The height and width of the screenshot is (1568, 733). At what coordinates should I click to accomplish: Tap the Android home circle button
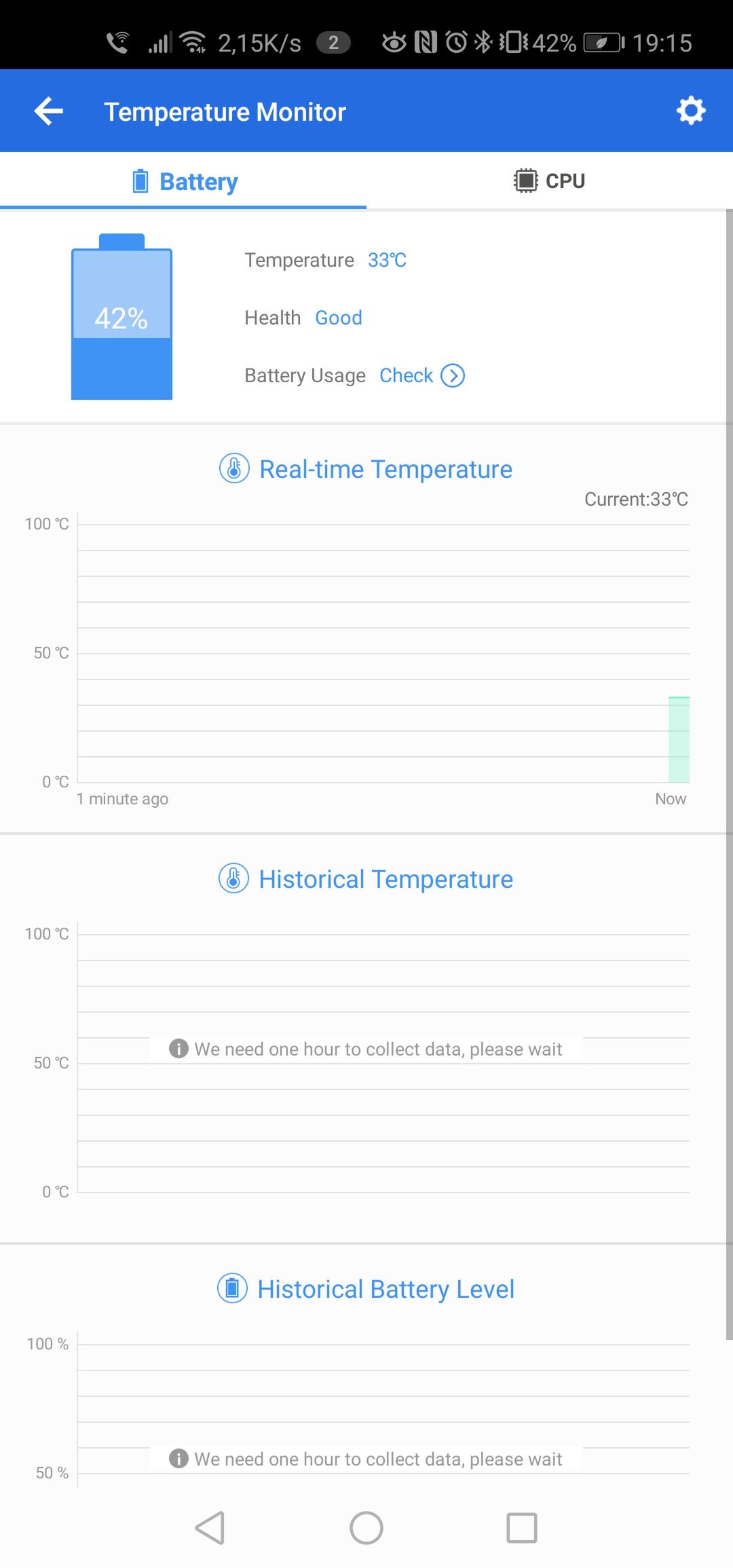point(366,1528)
